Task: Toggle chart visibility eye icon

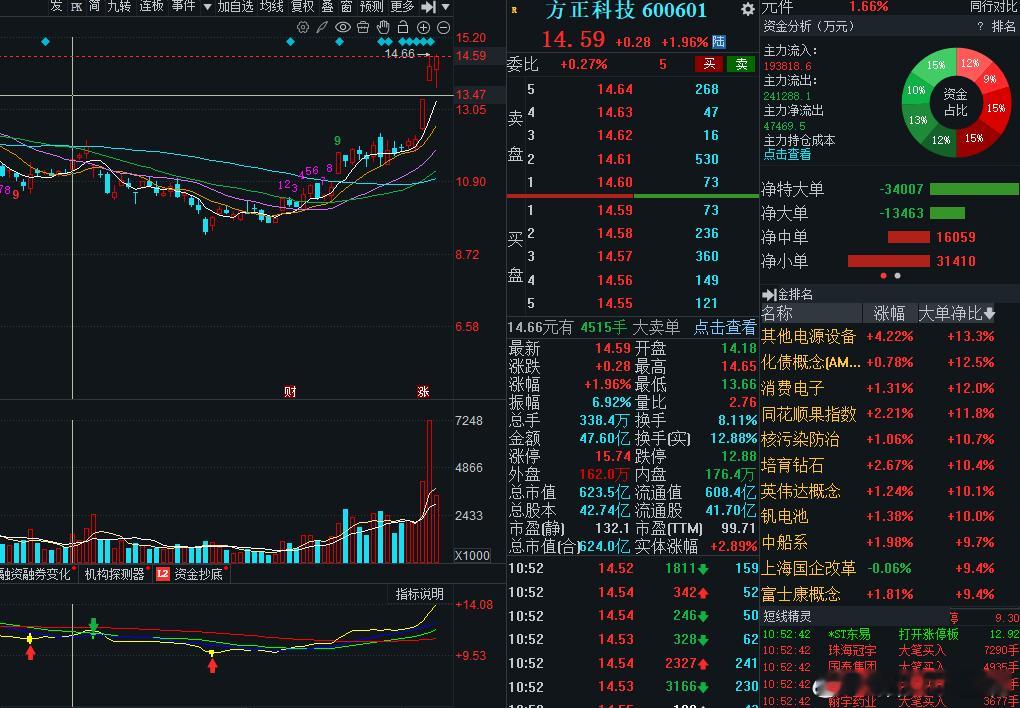Action: pyautogui.click(x=343, y=27)
